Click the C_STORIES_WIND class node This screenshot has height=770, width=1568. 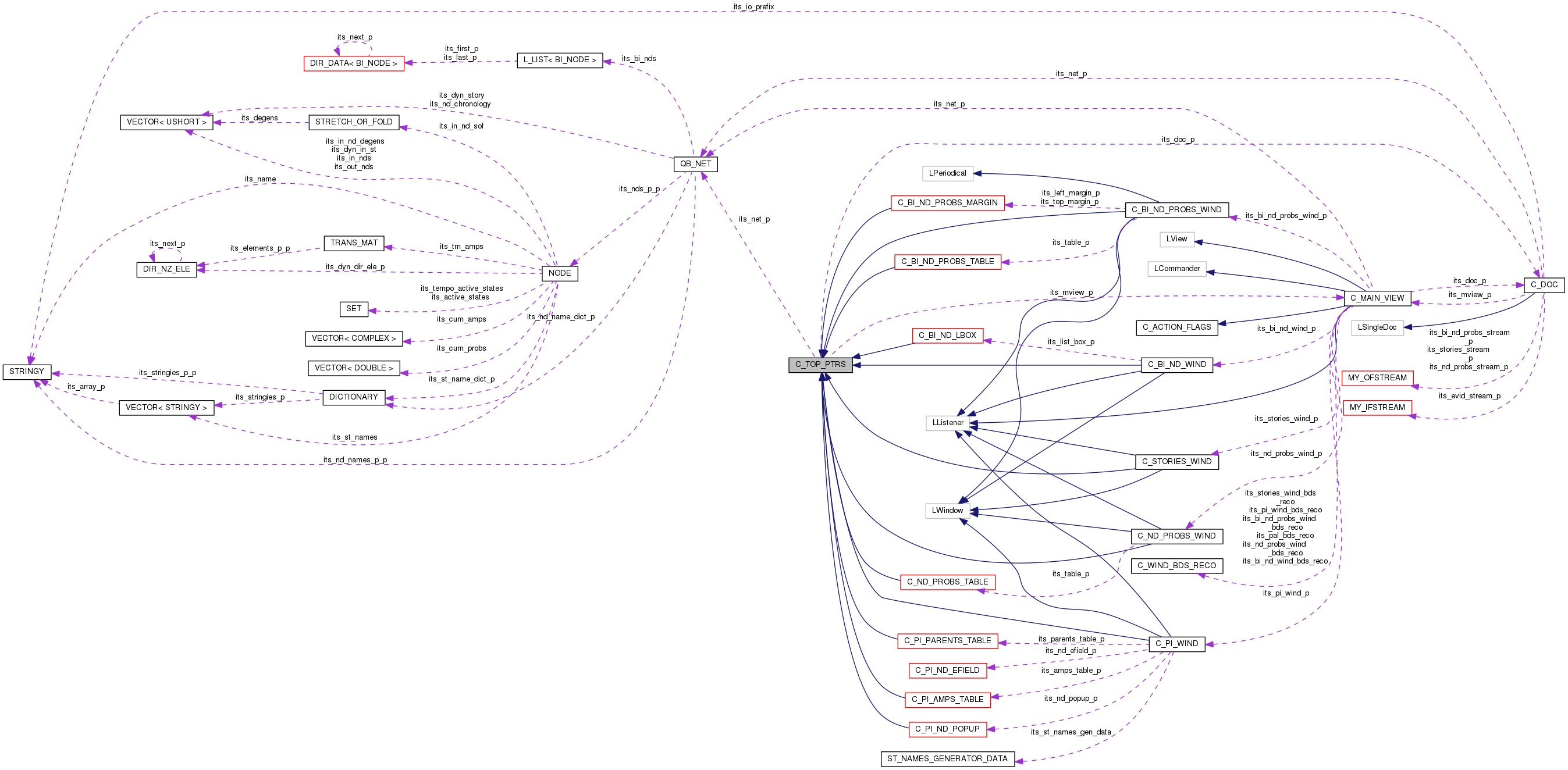pos(1176,462)
